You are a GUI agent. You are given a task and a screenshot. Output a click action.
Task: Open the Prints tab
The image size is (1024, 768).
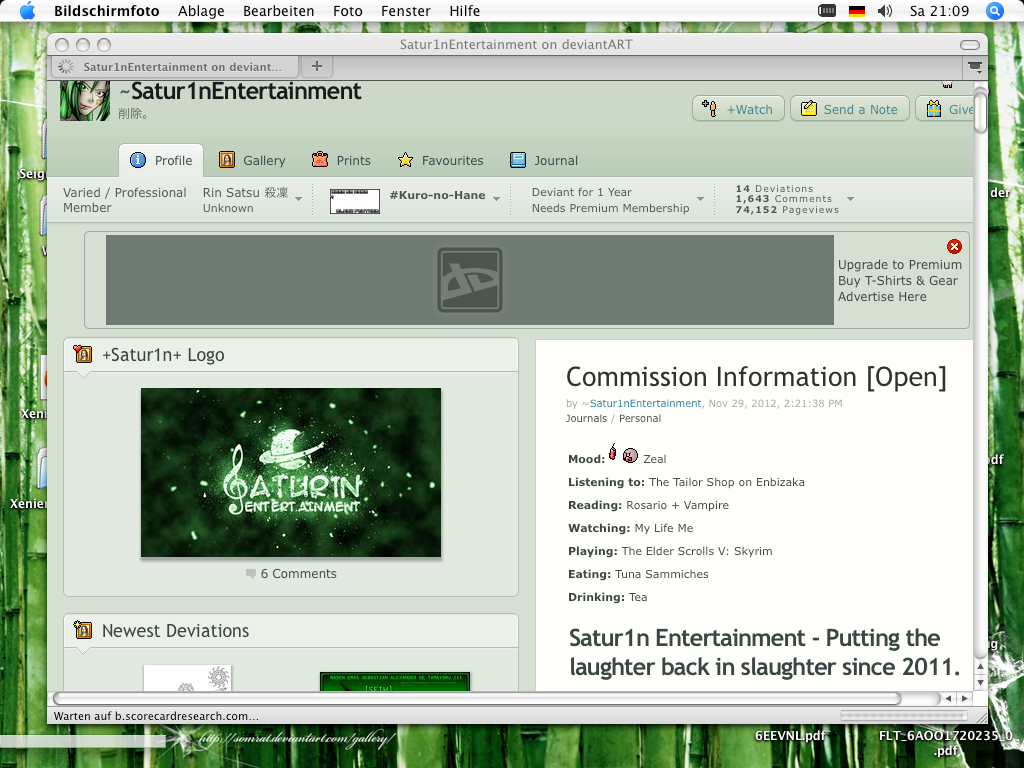point(341,160)
